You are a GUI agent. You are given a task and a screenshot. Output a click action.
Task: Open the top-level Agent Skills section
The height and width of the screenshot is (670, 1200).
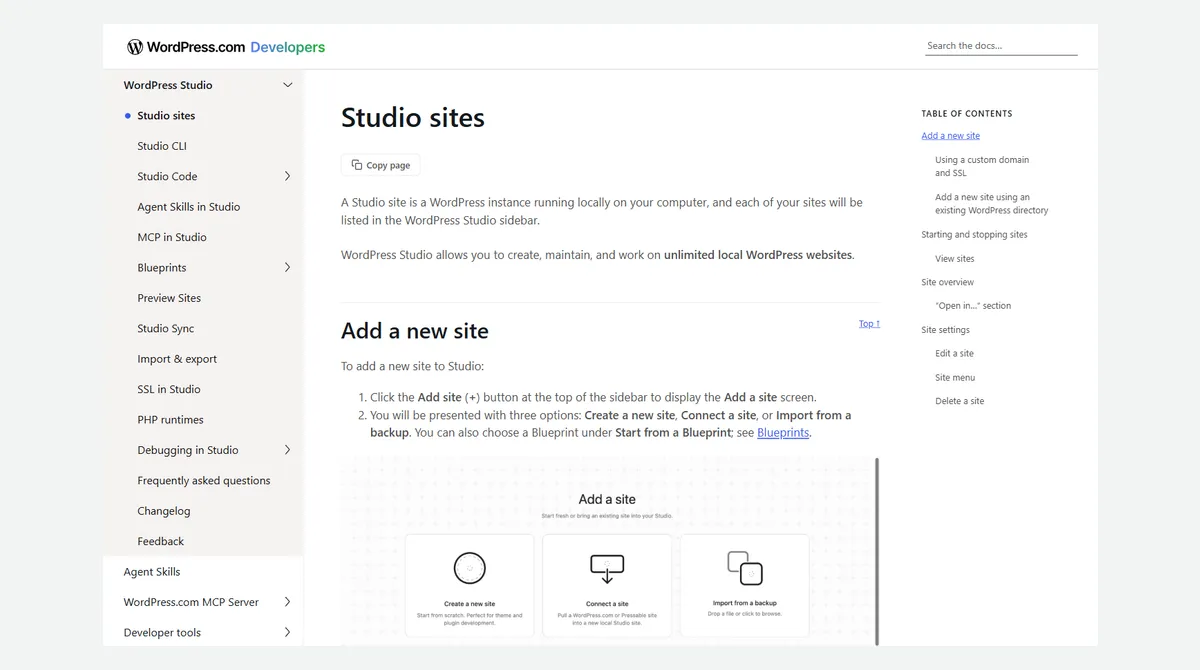(x=152, y=572)
